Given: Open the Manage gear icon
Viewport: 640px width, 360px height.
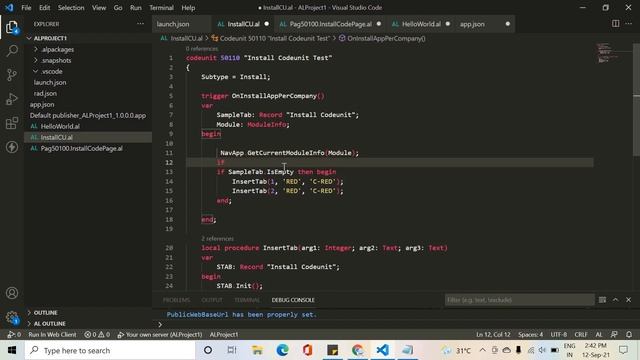Looking at the screenshot, I should pos(12,317).
